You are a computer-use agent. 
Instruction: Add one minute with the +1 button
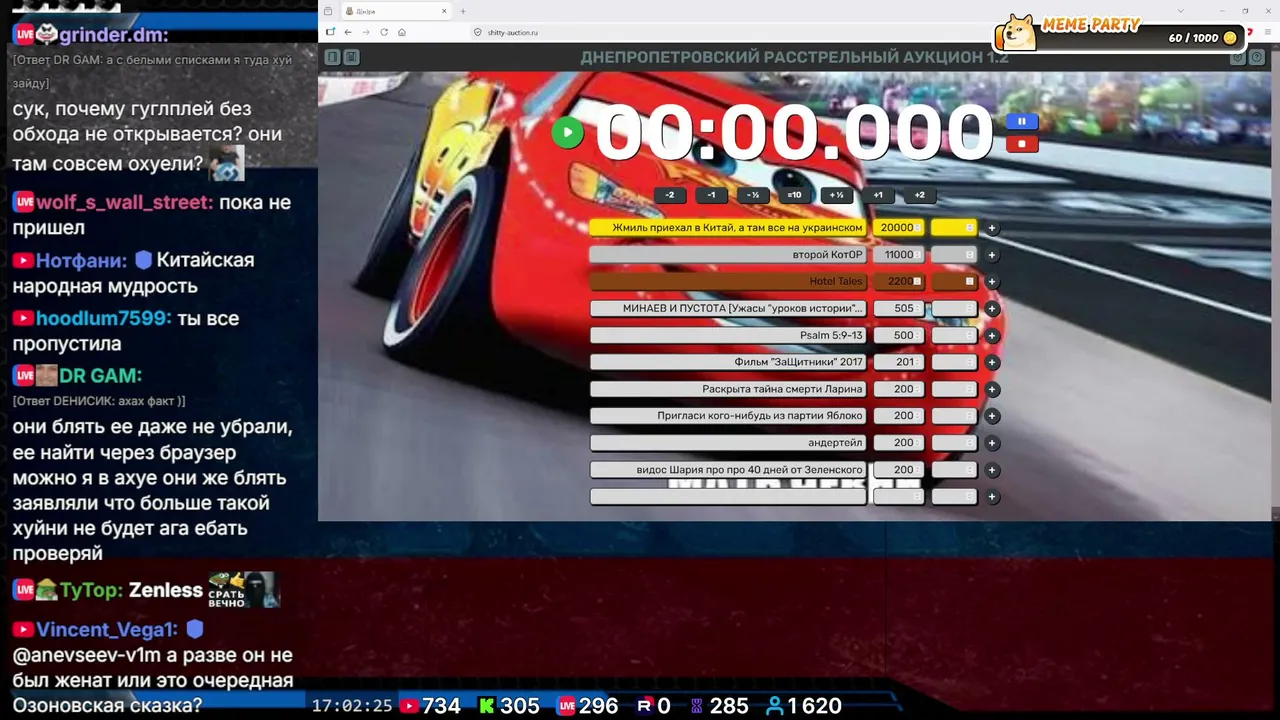(x=877, y=195)
